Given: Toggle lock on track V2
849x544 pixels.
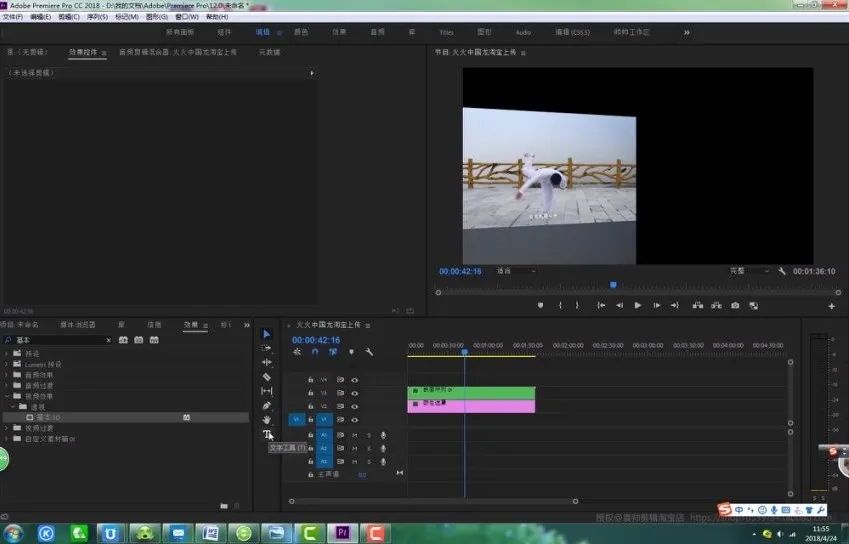Looking at the screenshot, I should tap(311, 406).
